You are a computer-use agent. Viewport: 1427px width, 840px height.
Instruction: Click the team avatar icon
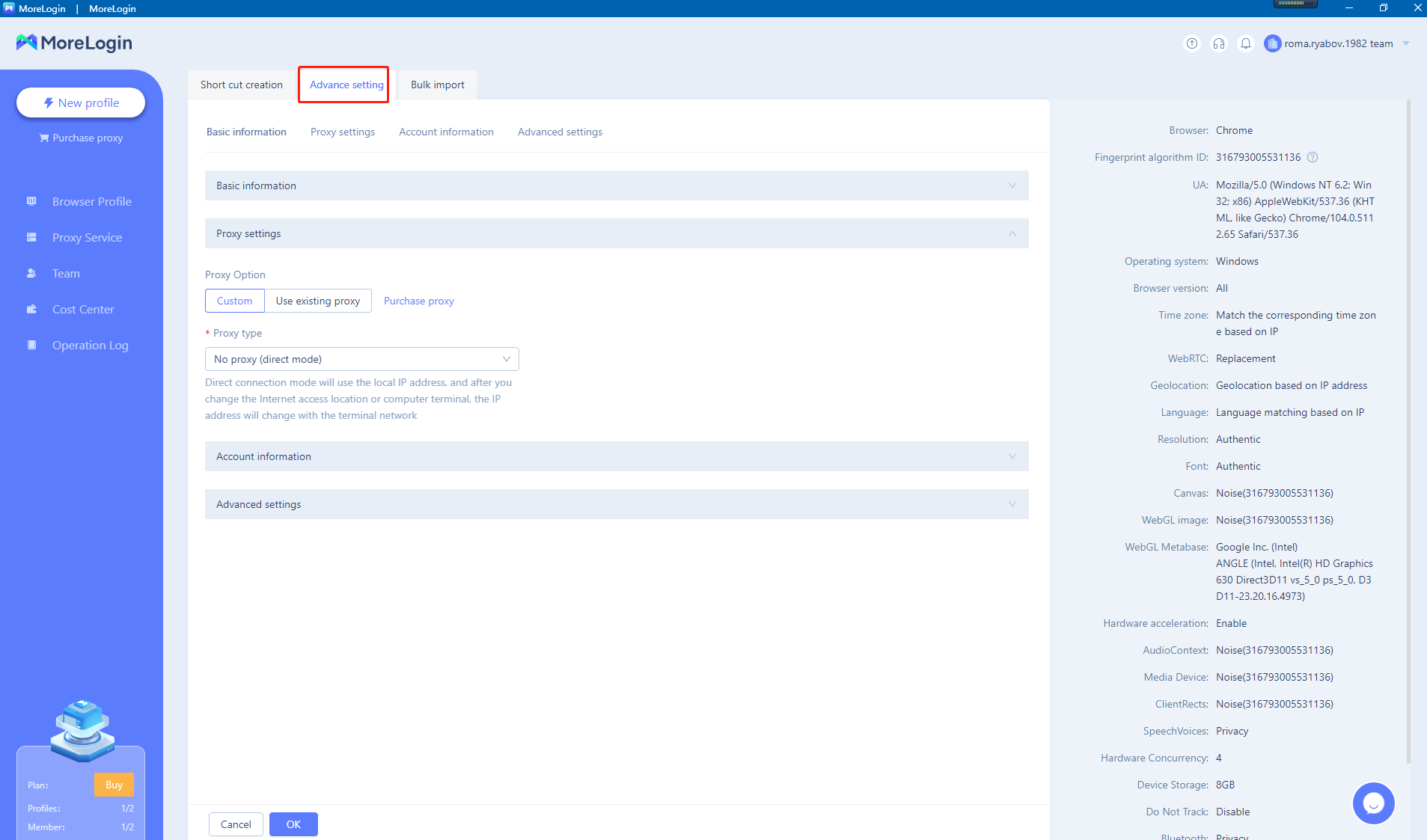pos(1272,43)
